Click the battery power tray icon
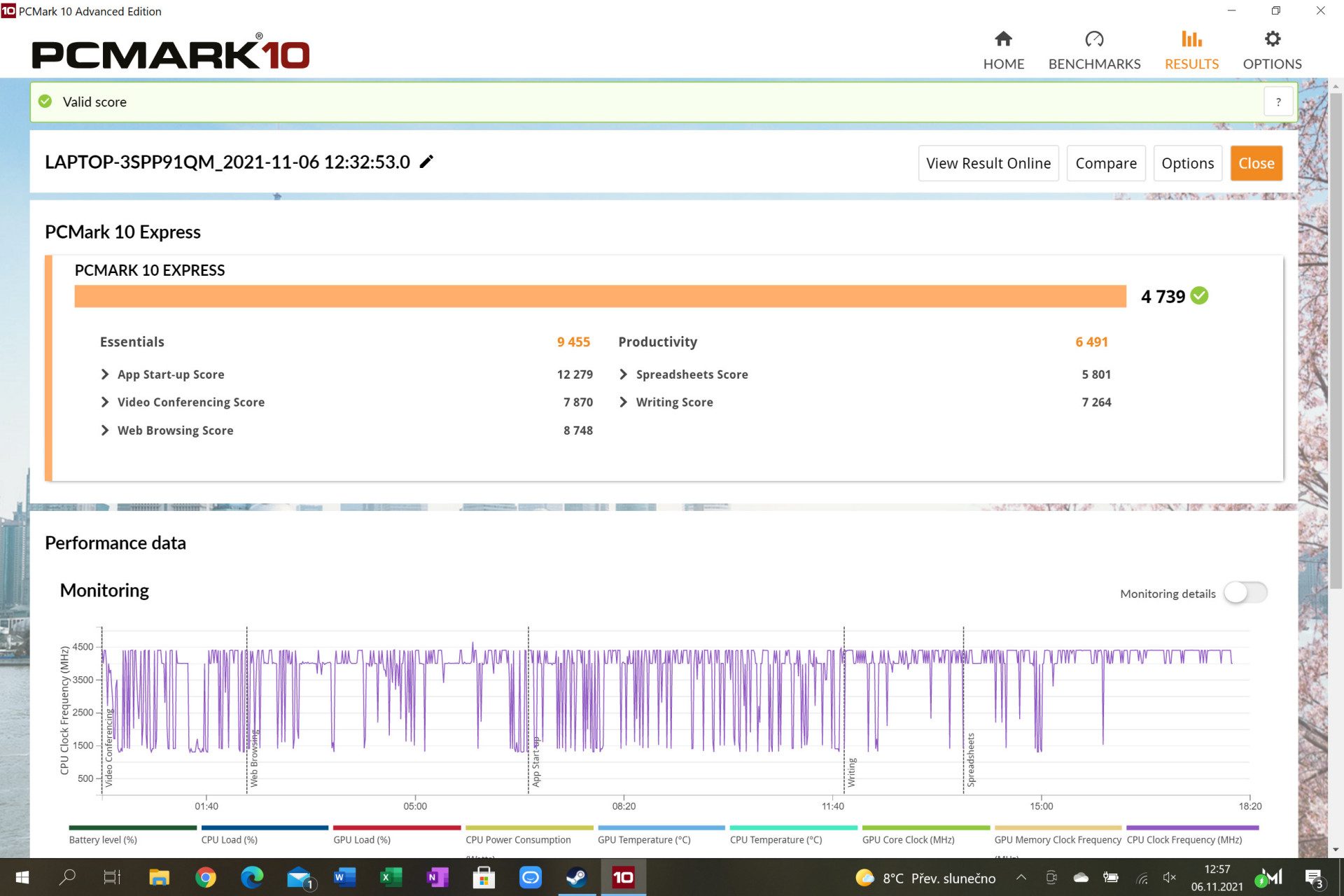Viewport: 1344px width, 896px height. tap(1111, 877)
